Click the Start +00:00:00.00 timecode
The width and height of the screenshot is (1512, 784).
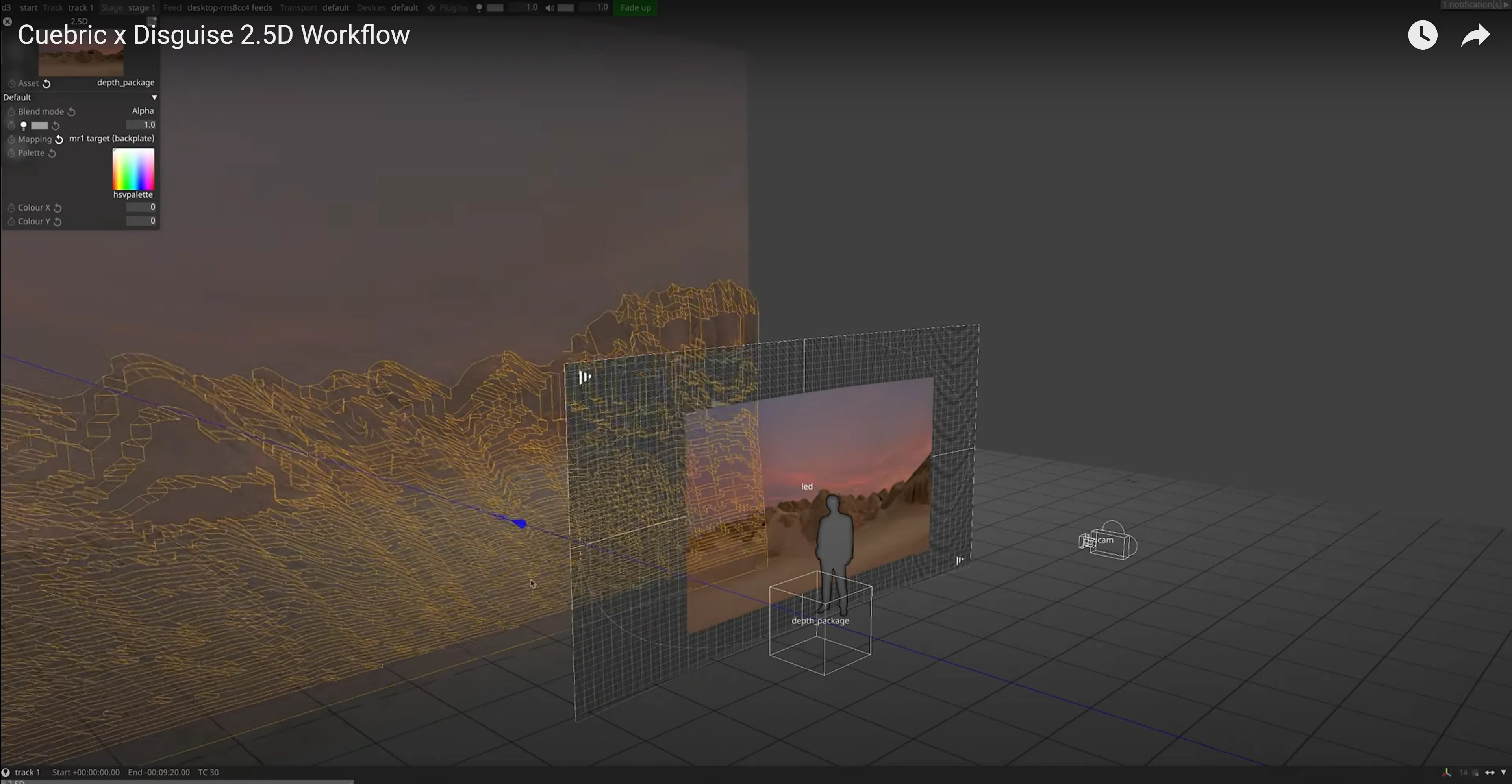tap(86, 772)
